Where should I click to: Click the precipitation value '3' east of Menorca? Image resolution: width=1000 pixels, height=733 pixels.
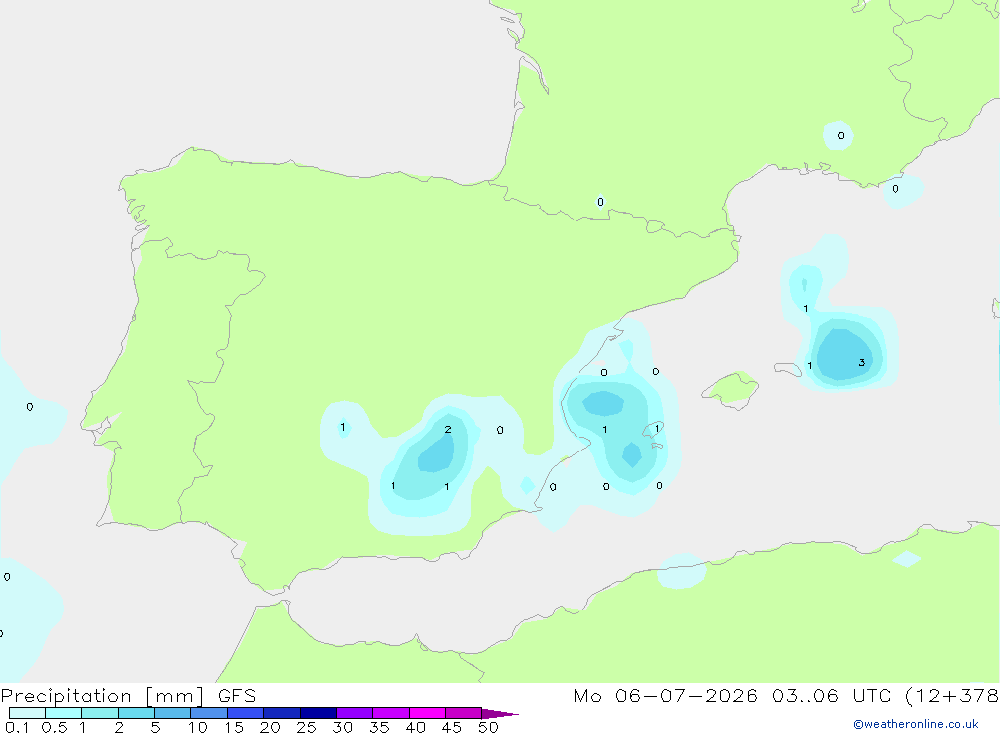[x=862, y=362]
